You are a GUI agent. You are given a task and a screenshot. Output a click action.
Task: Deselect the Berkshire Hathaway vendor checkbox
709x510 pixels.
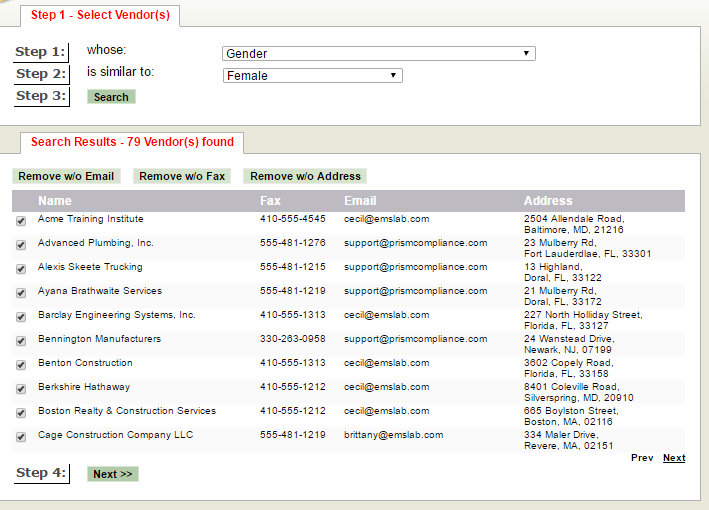click(x=21, y=389)
